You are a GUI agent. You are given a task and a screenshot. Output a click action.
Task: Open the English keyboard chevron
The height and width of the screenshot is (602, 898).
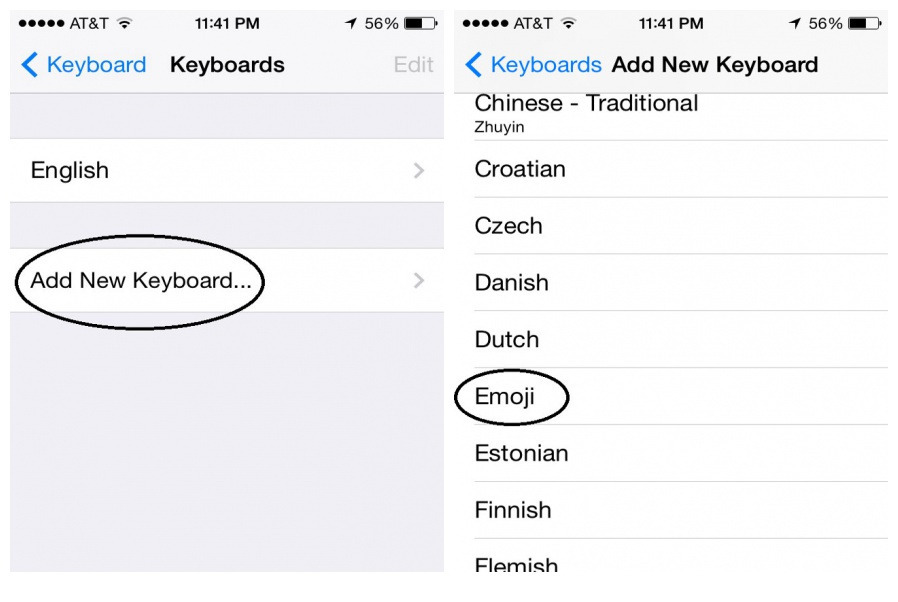point(419,171)
